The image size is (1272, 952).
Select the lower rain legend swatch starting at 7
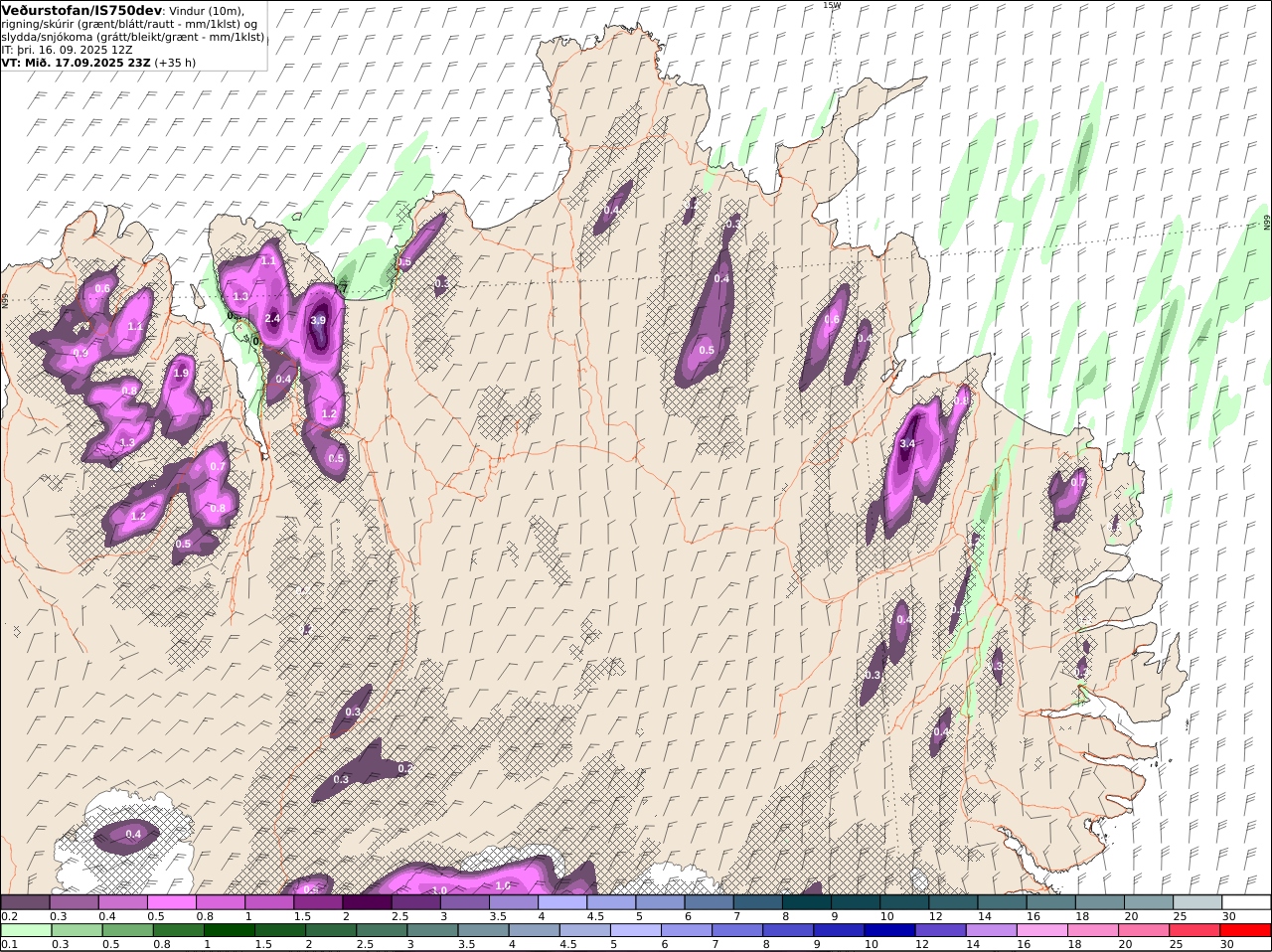click(x=736, y=931)
